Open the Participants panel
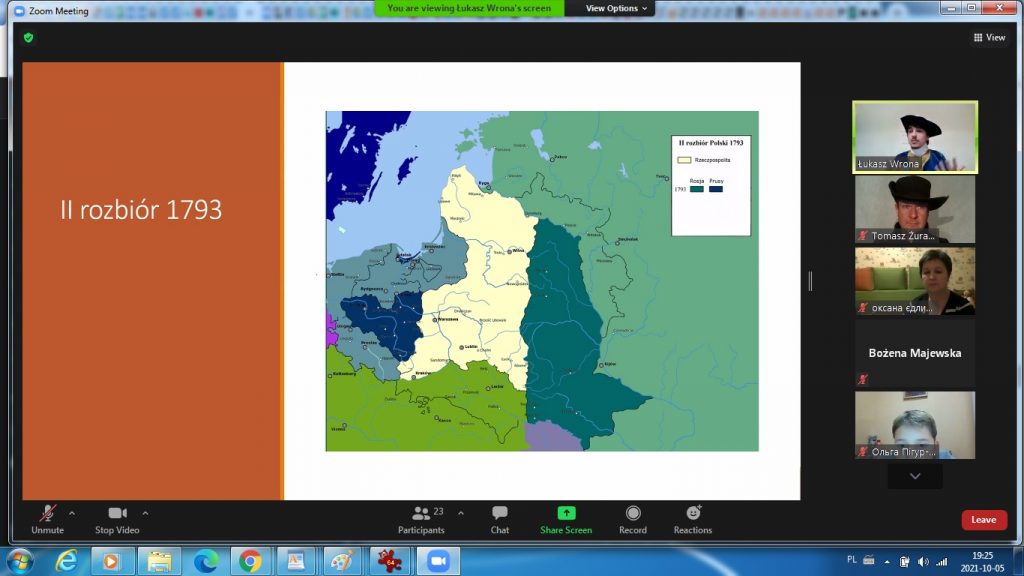The width and height of the screenshot is (1024, 576). tap(421, 514)
